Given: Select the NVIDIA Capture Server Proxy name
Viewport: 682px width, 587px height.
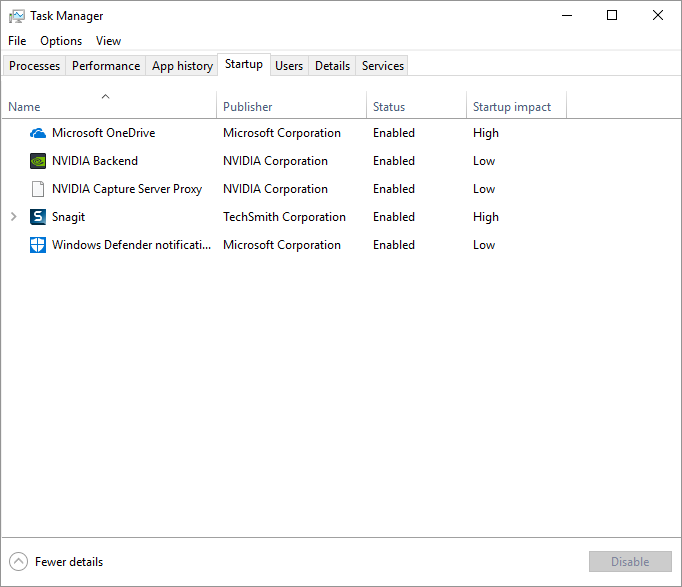Looking at the screenshot, I should [x=127, y=189].
